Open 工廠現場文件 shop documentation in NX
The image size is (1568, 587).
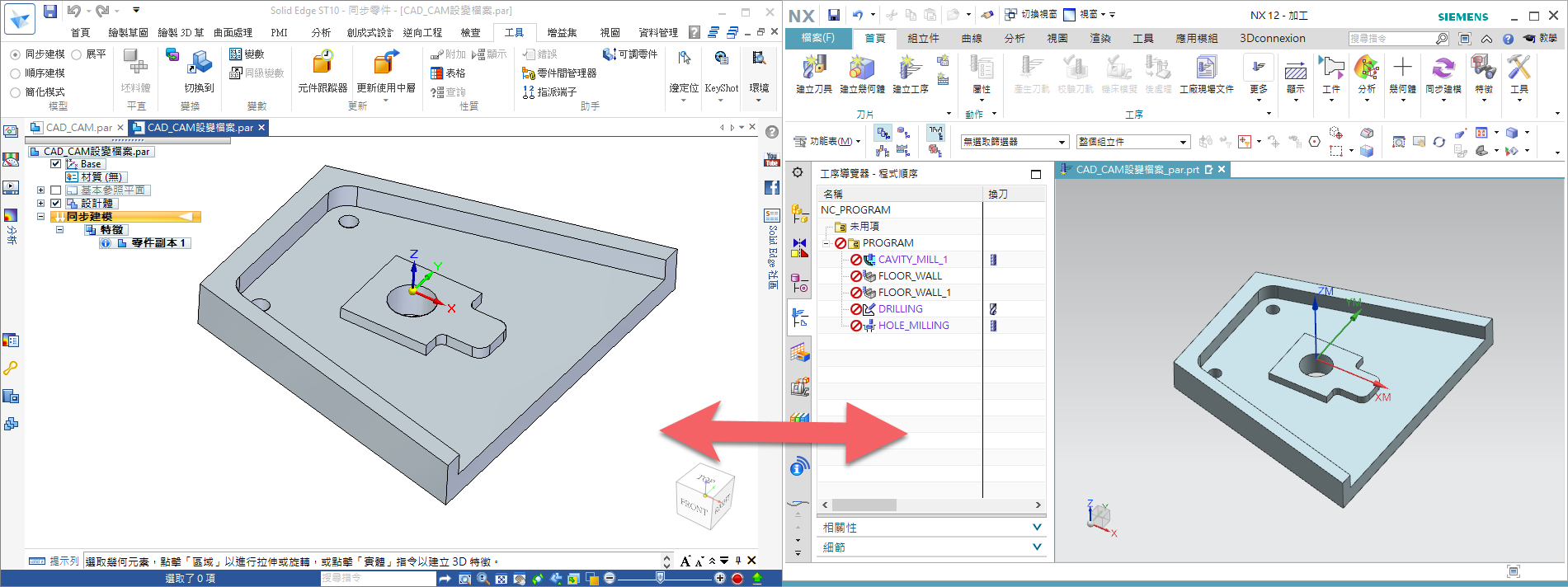(x=1207, y=68)
